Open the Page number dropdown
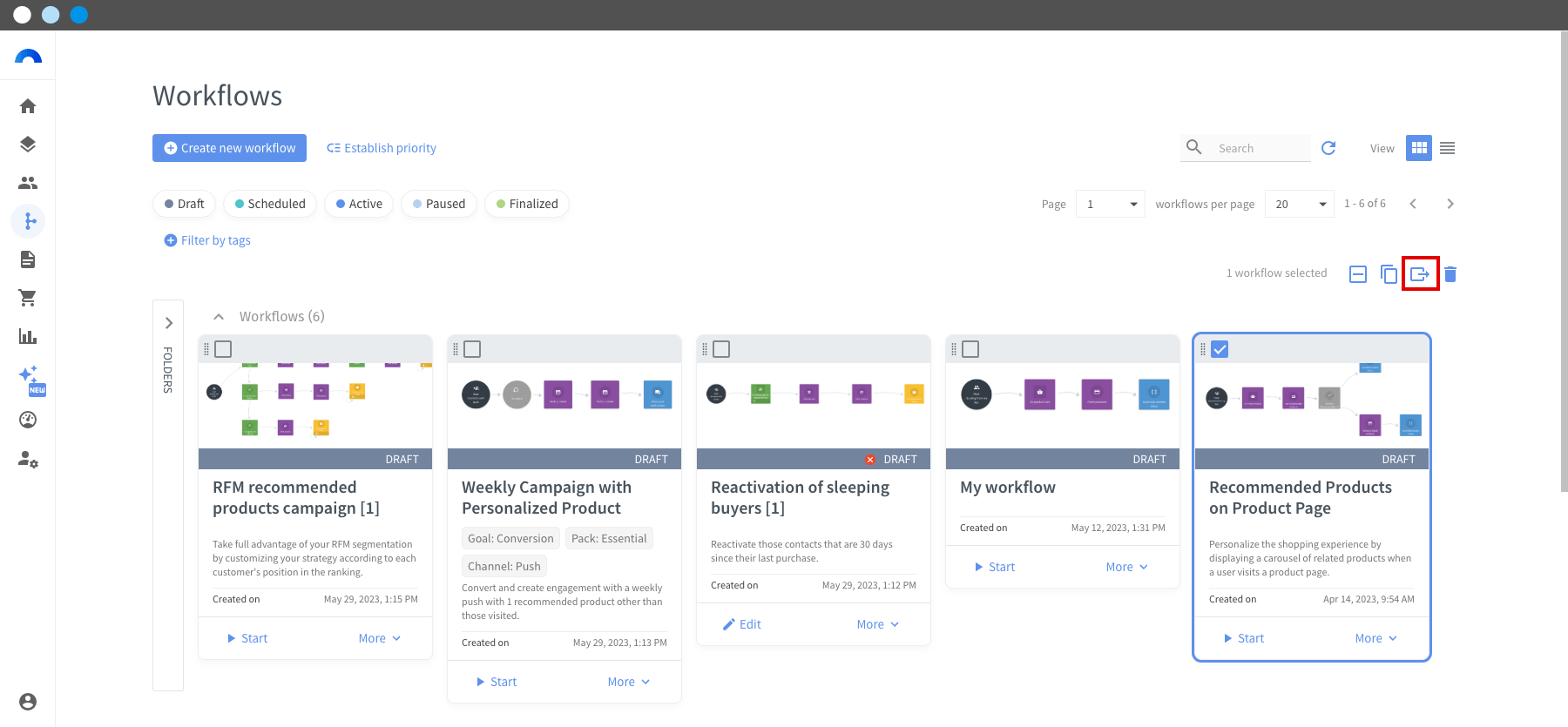The image size is (1568, 727). pyautogui.click(x=1111, y=204)
